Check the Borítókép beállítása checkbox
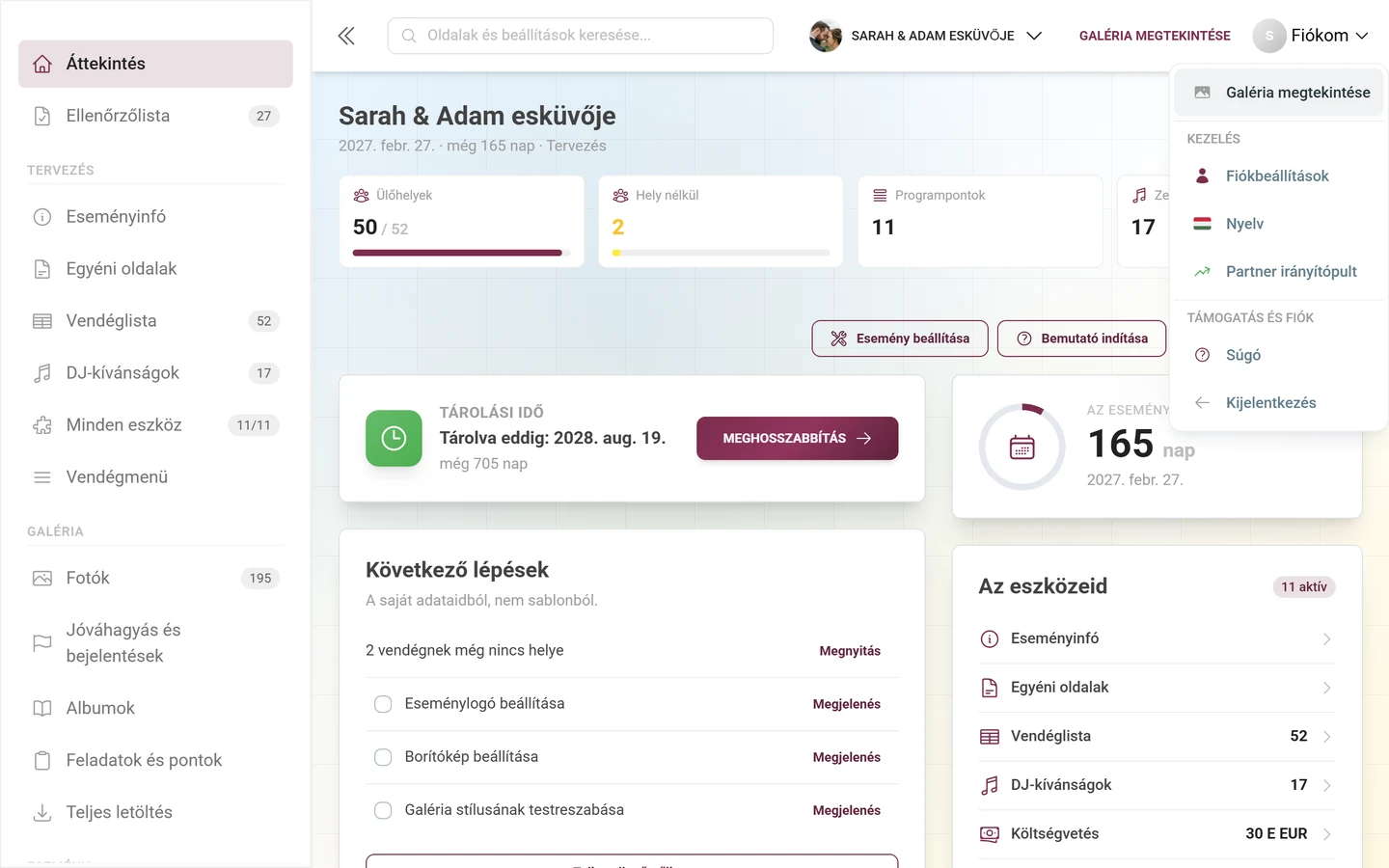This screenshot has height=868, width=1389. [x=383, y=757]
